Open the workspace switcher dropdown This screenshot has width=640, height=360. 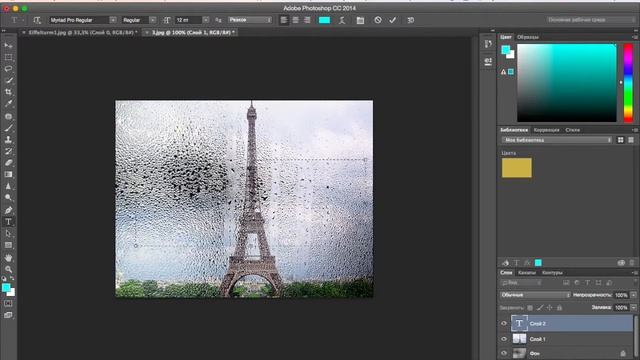590,20
